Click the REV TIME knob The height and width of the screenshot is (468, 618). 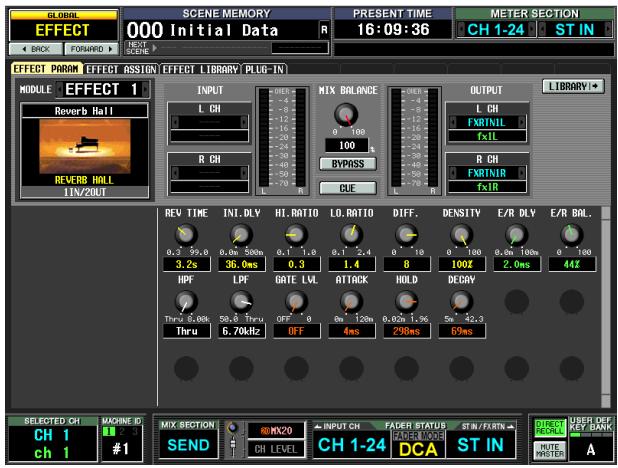pos(186,235)
